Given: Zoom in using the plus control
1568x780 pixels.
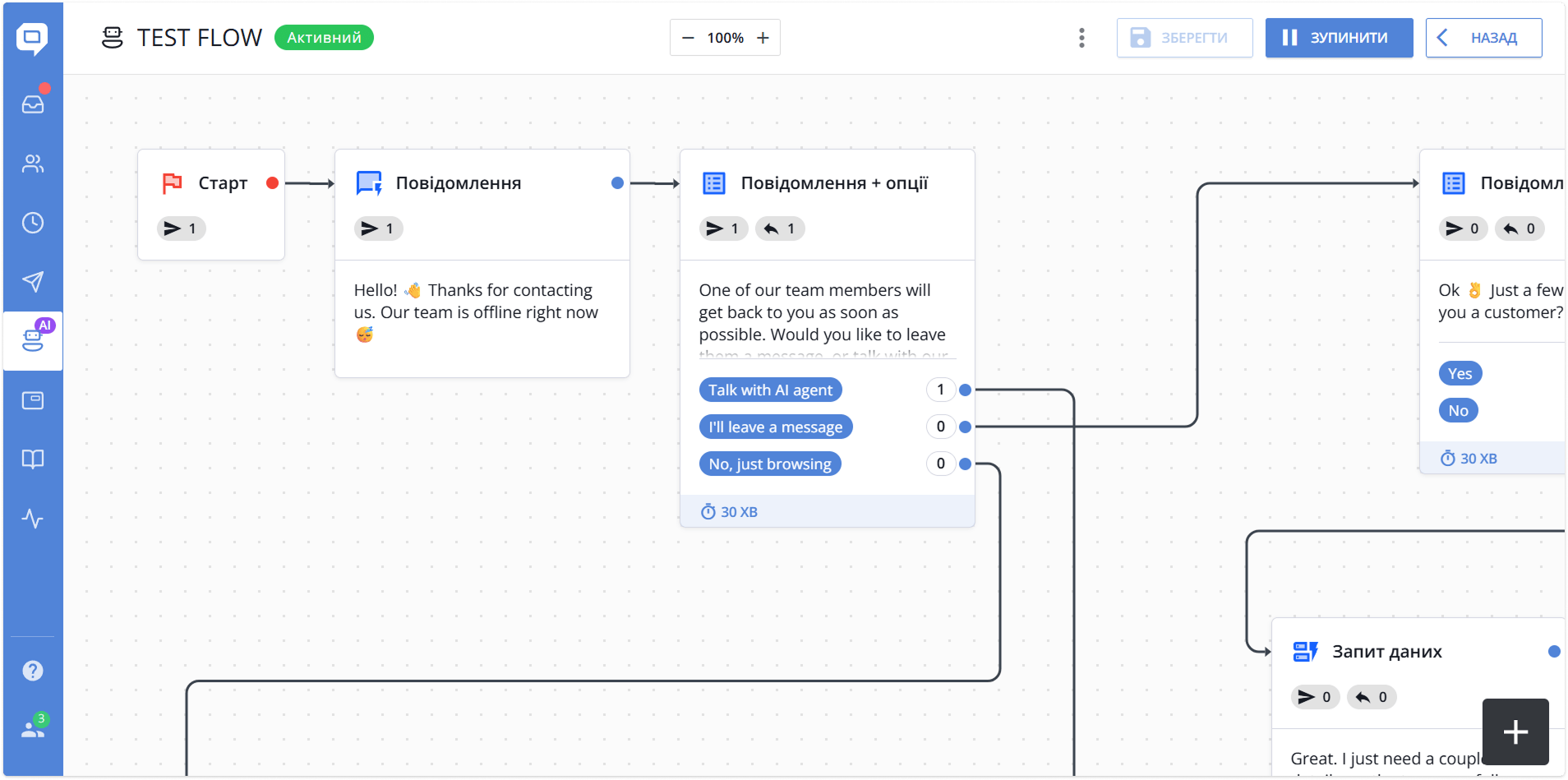Looking at the screenshot, I should (x=763, y=38).
